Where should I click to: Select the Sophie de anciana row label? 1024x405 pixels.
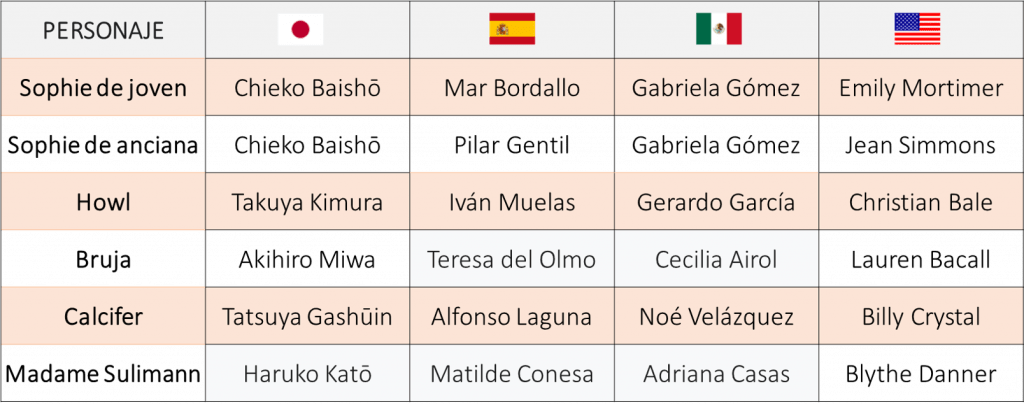click(103, 144)
